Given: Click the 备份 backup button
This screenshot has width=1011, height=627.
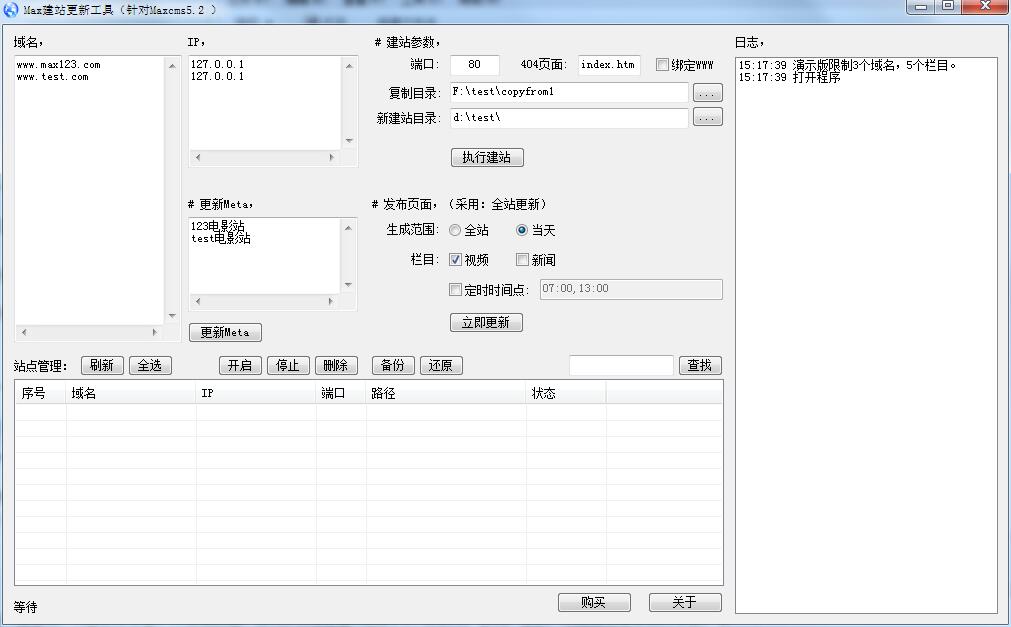Looking at the screenshot, I should (393, 365).
